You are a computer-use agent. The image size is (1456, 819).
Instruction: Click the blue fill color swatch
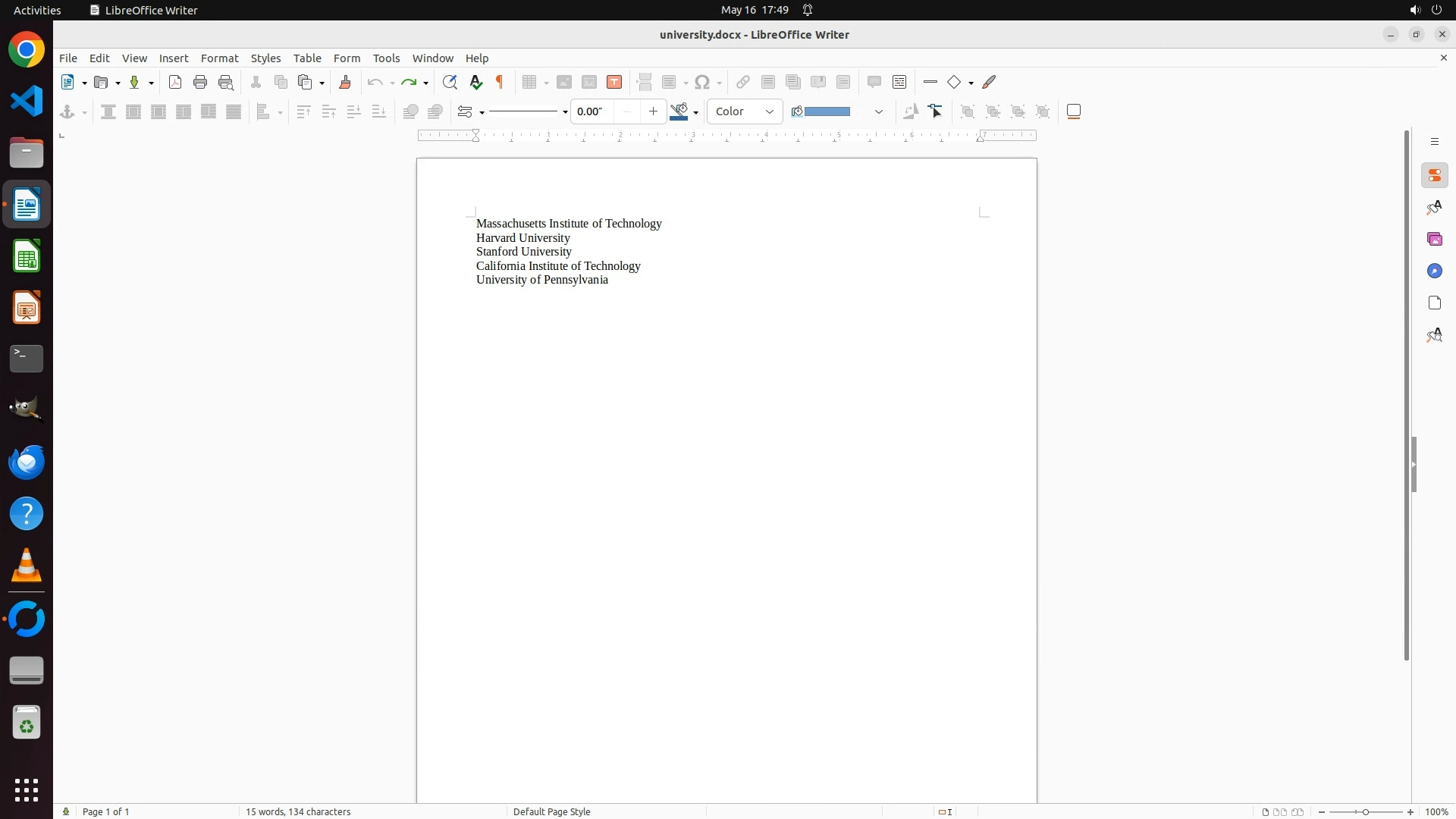(x=827, y=112)
